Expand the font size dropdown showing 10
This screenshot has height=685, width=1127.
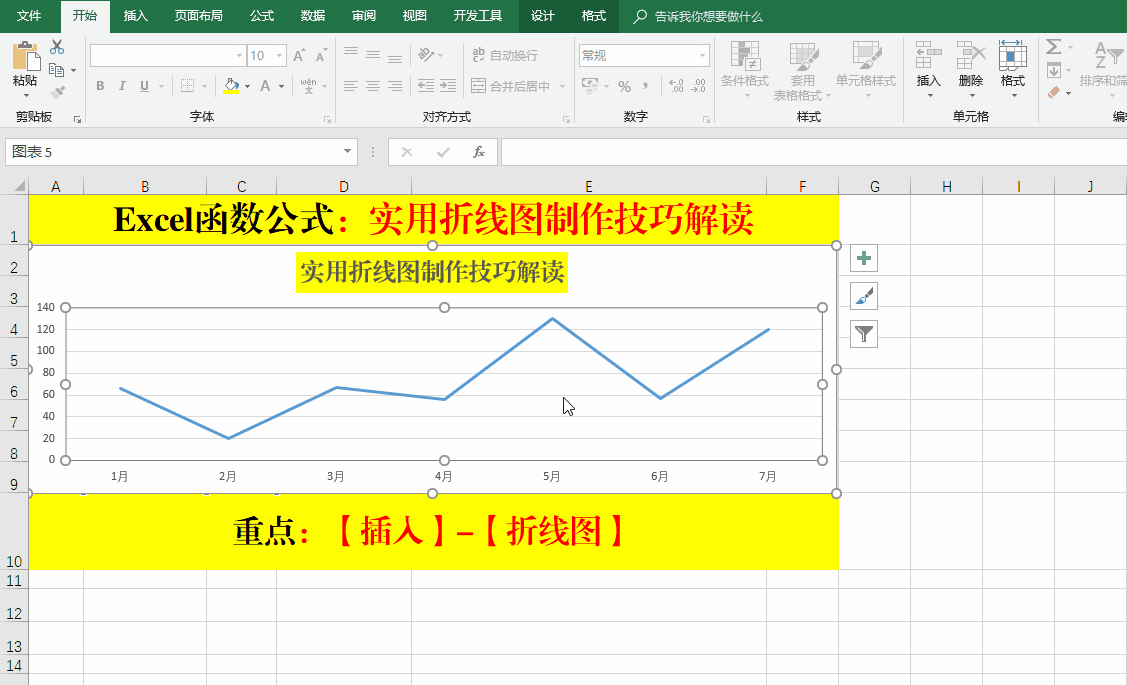click(279, 56)
